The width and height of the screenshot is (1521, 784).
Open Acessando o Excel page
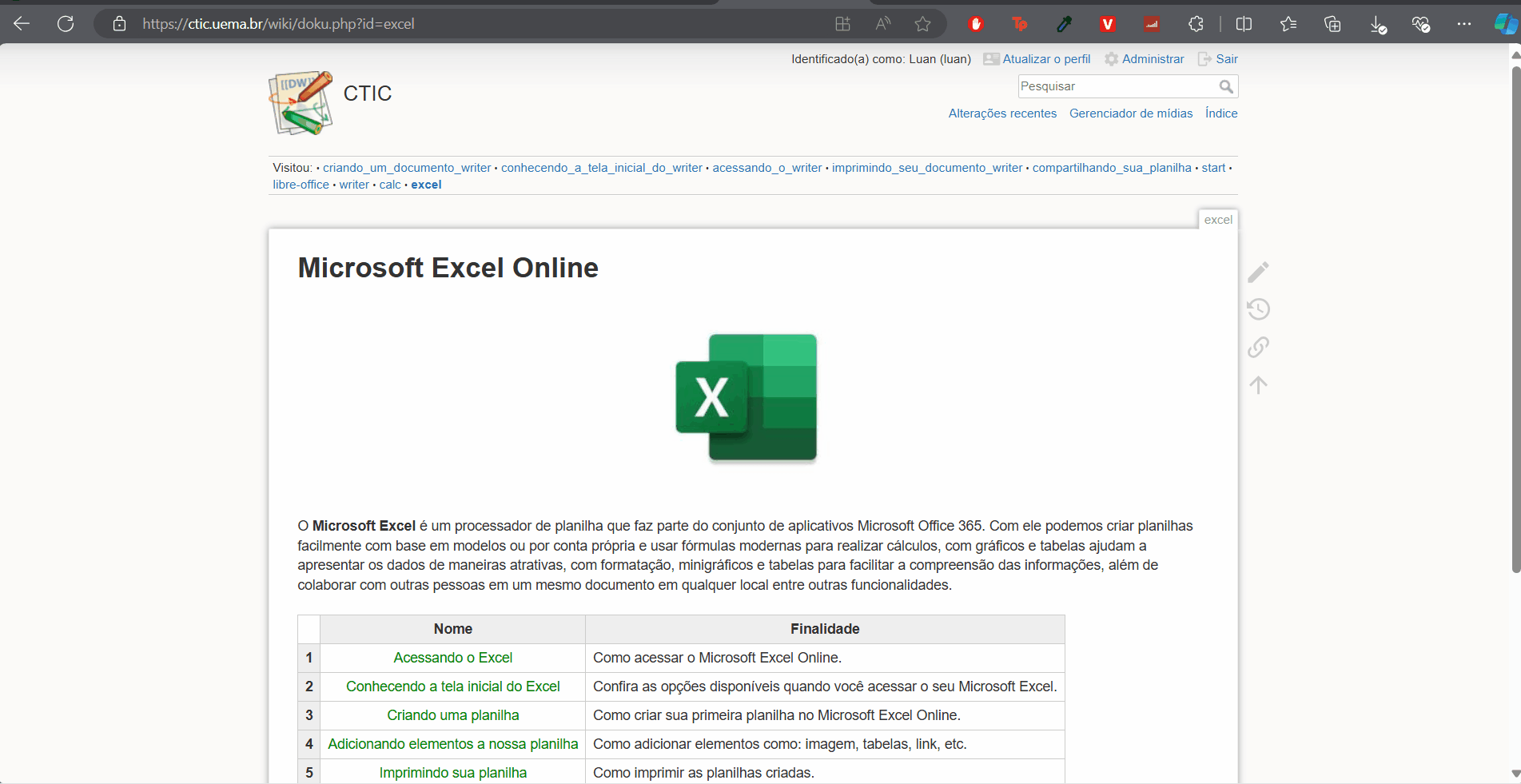click(452, 658)
